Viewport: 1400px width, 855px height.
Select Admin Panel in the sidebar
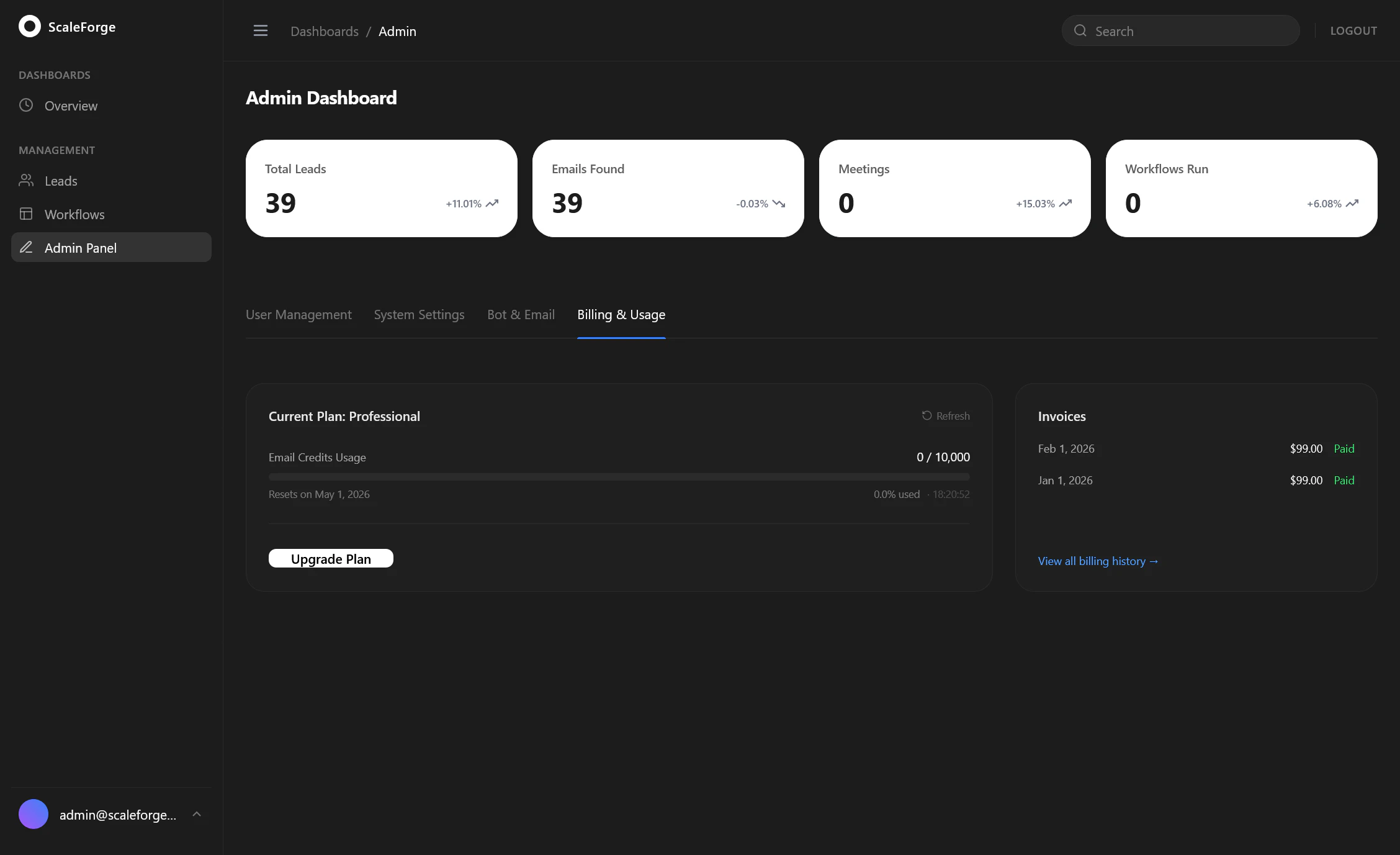click(111, 247)
